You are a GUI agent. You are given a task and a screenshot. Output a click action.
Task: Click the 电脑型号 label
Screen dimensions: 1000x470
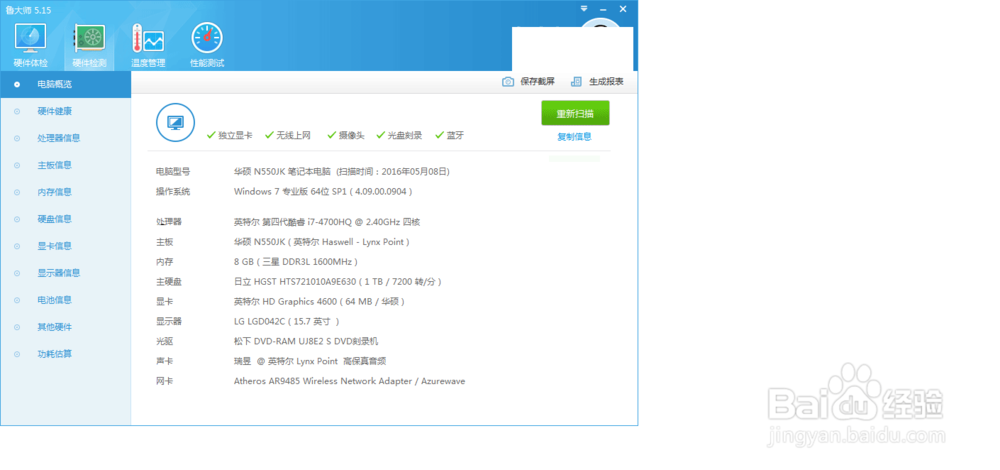tap(173, 172)
